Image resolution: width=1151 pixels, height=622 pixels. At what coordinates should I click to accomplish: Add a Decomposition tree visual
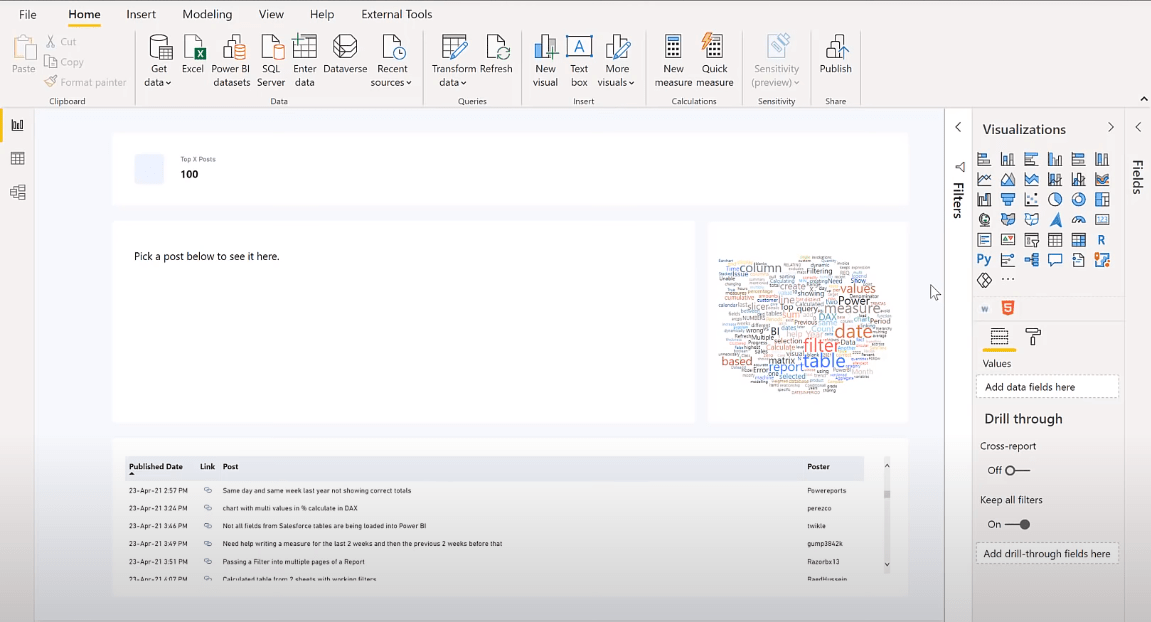(1031, 259)
